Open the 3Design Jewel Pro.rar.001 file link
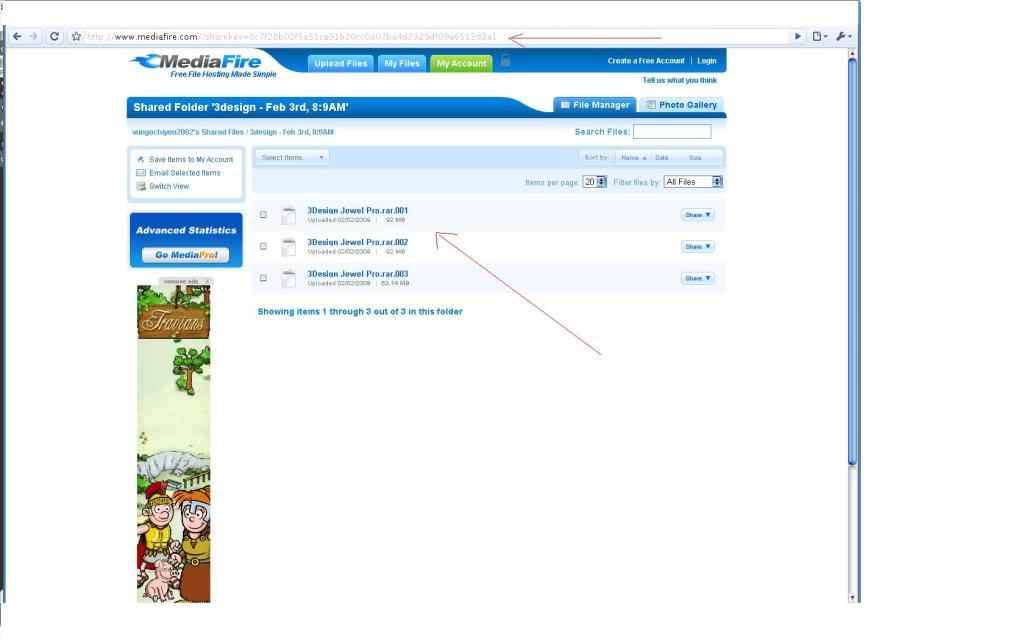This screenshot has width=1024, height=640. point(357,210)
